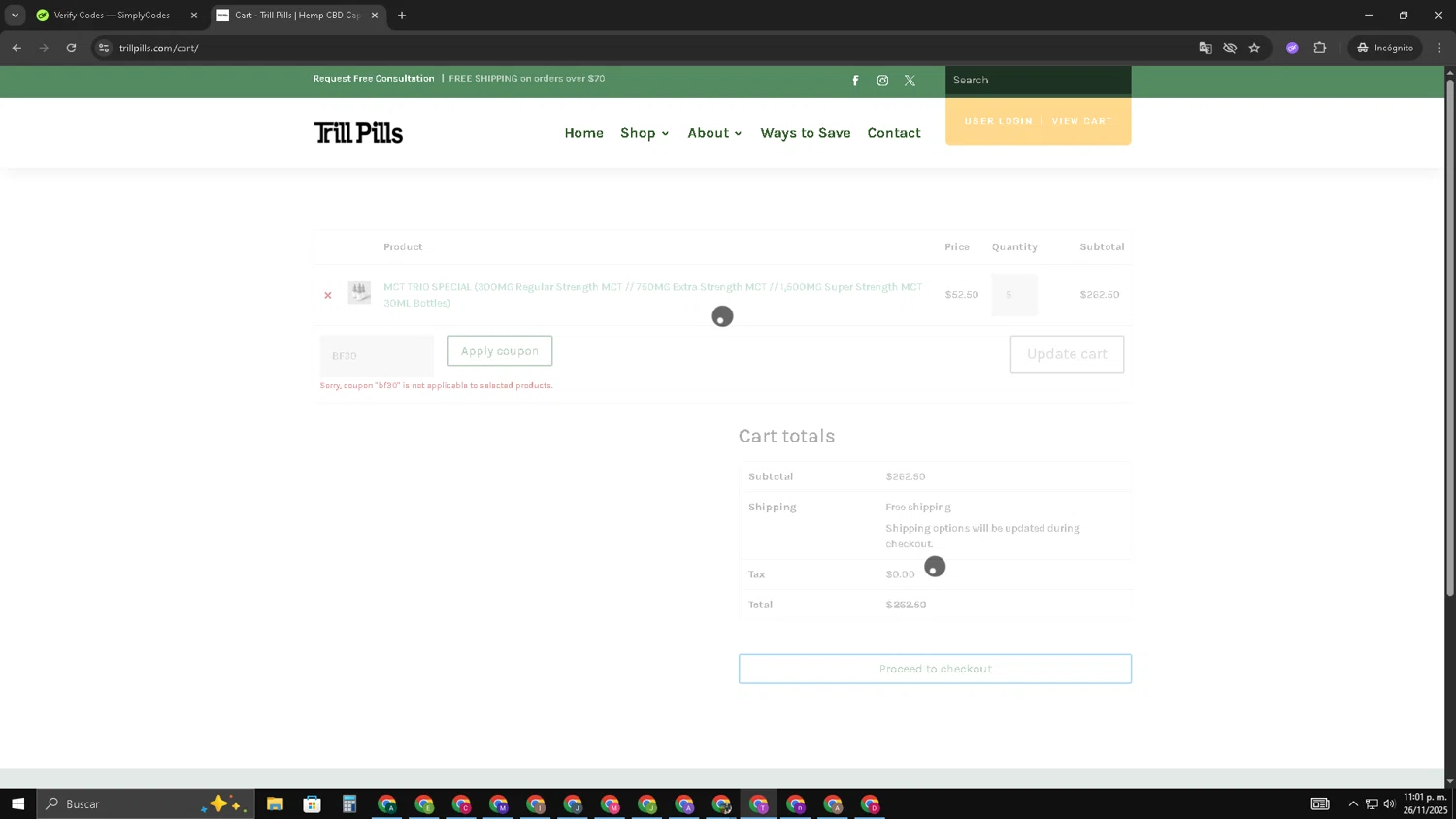Close the Verify Codes — SimplyCodes tab

tap(193, 16)
